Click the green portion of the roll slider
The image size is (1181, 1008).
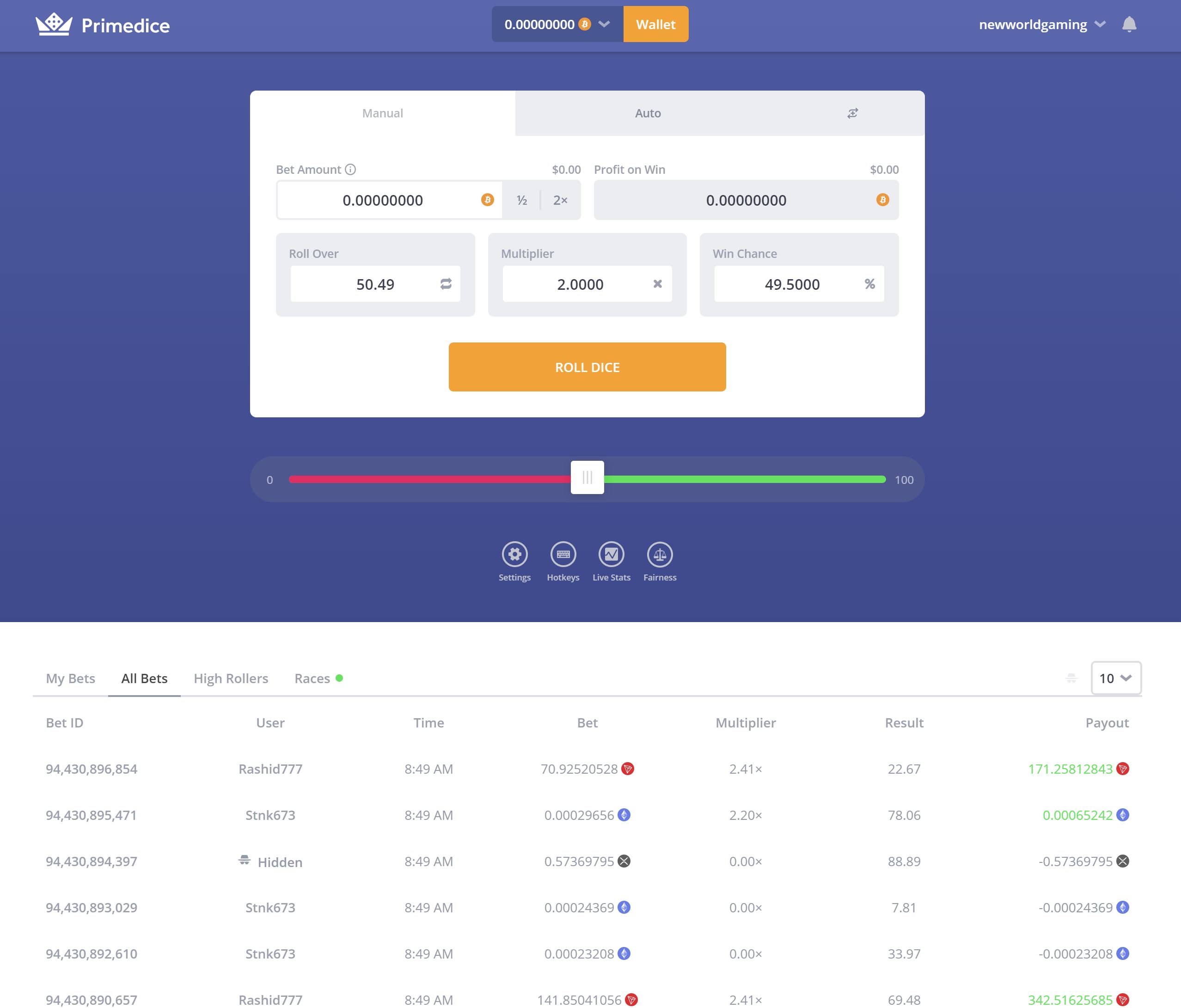(x=745, y=479)
